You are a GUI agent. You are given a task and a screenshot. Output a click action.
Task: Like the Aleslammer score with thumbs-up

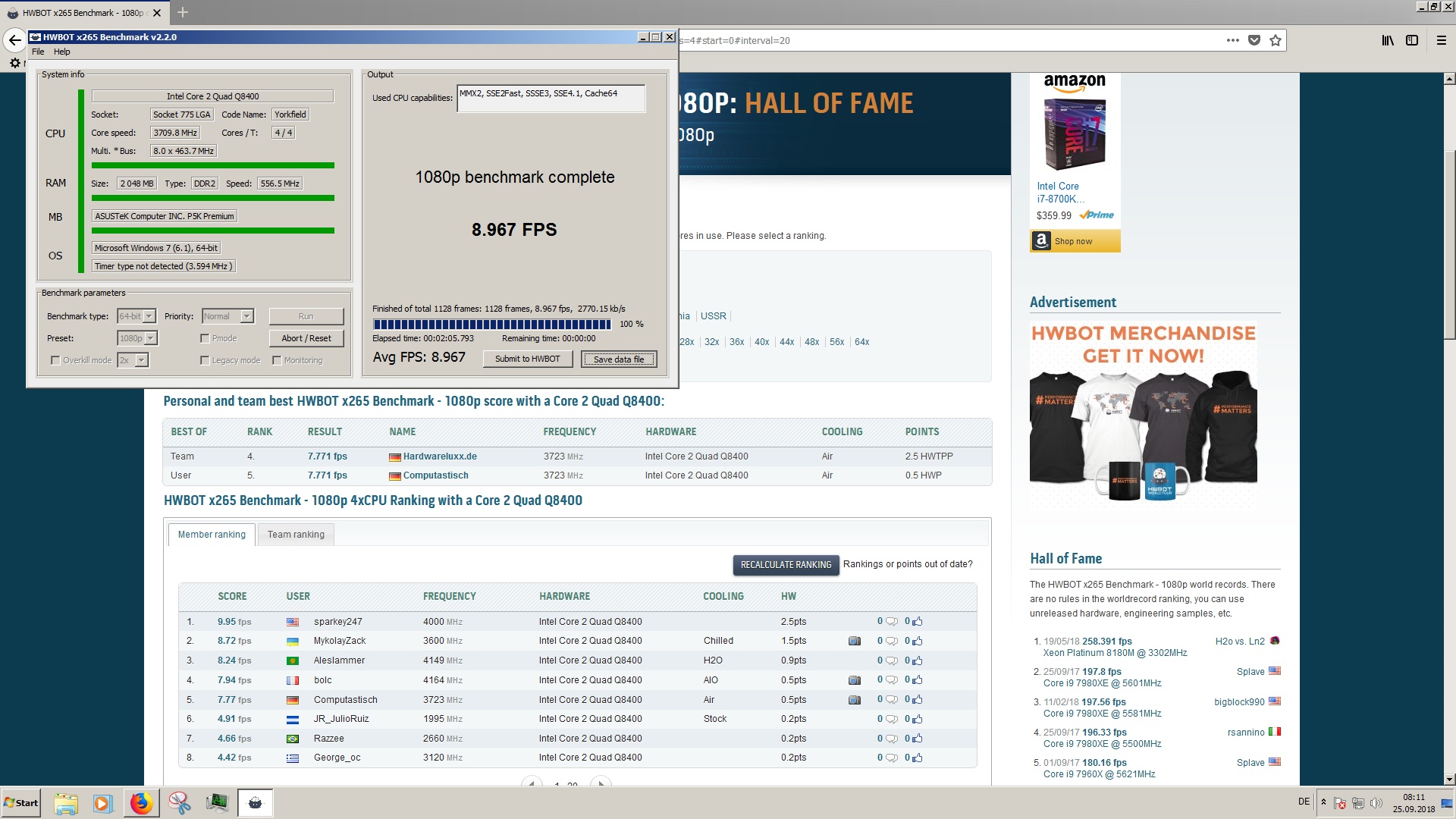point(917,661)
